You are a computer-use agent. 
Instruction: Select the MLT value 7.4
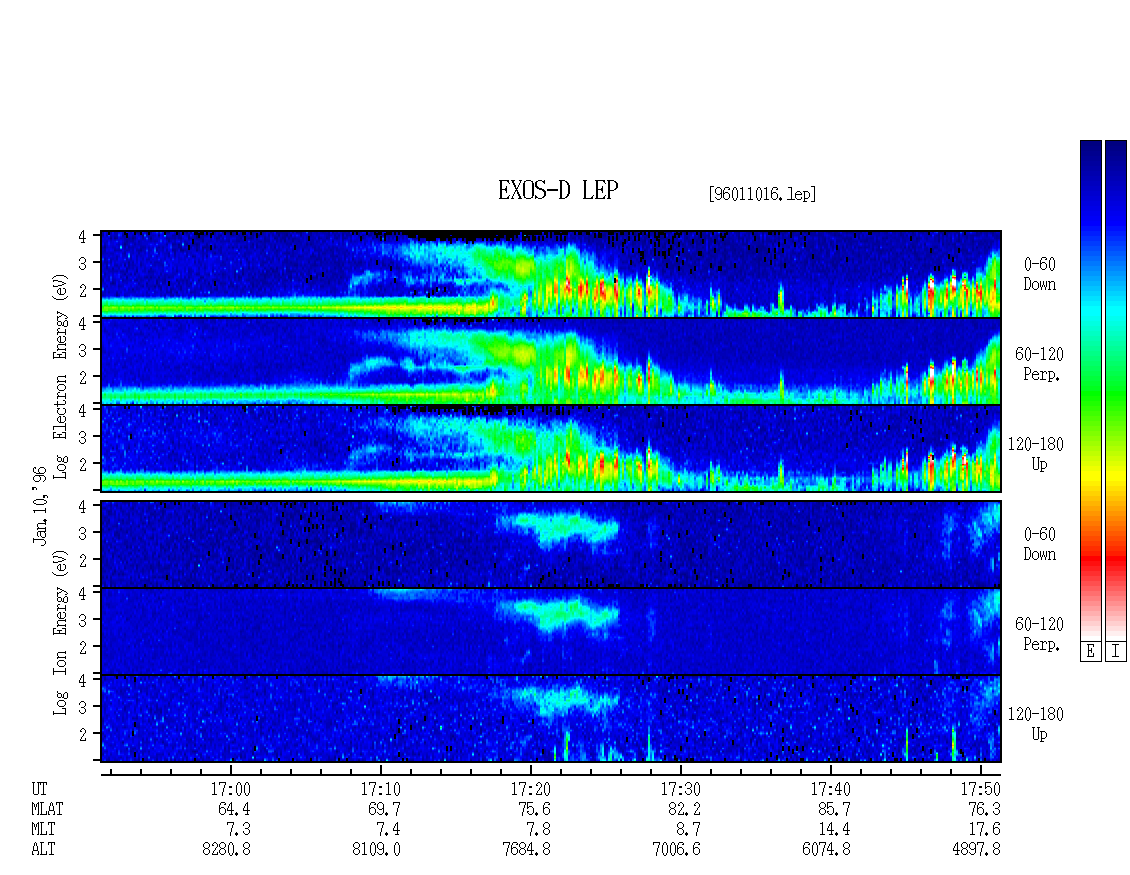pos(388,830)
